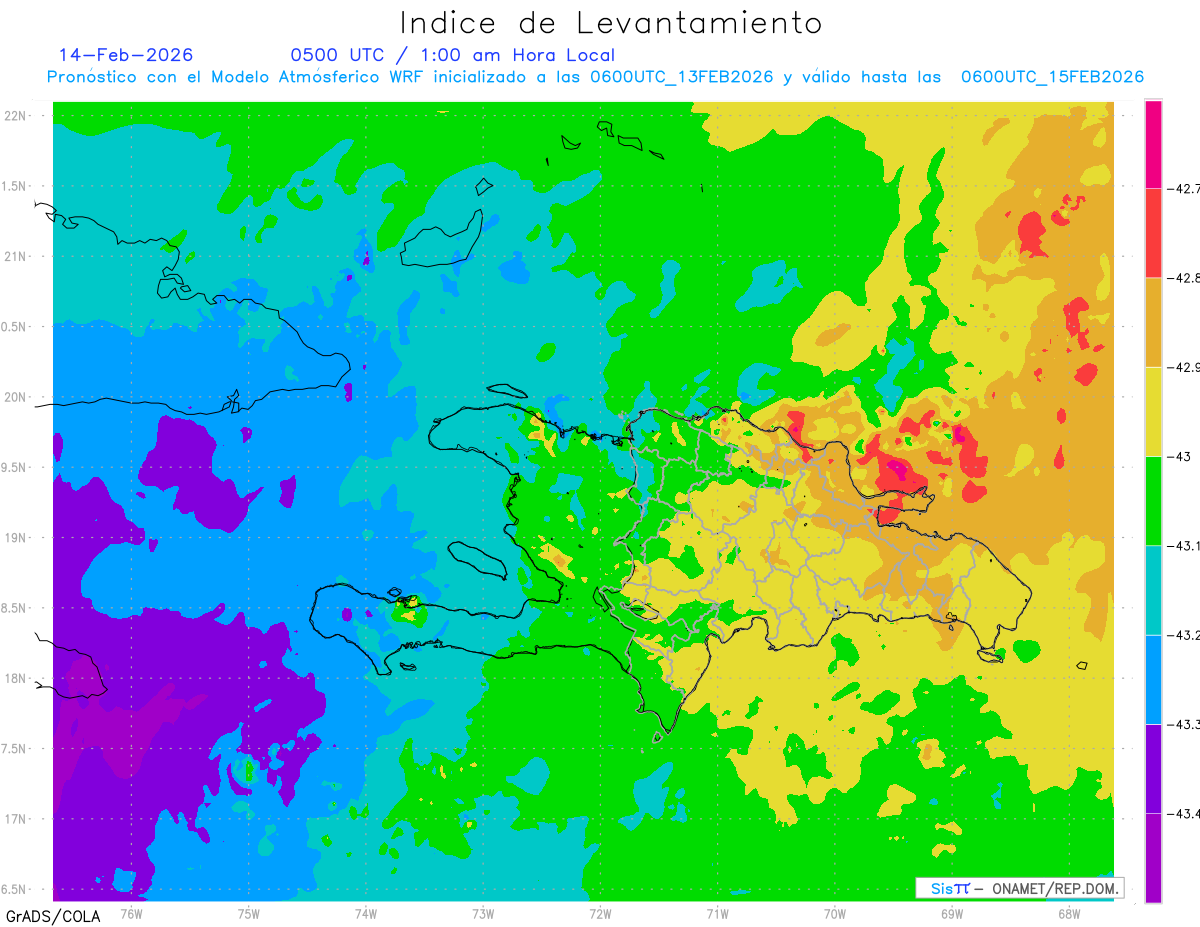The width and height of the screenshot is (1200, 927).
Task: Click the '-43.2' color bar value
Action: tap(1184, 635)
